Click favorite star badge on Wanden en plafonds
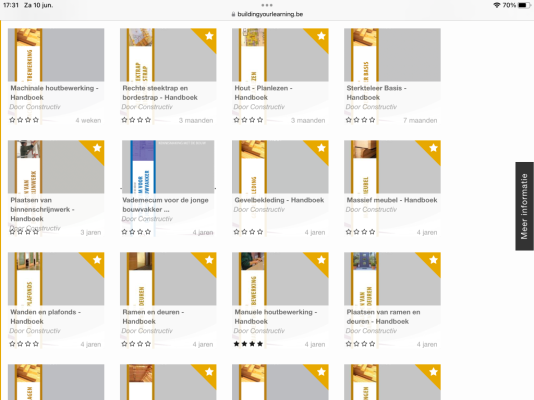534x400 pixels. pyautogui.click(x=97, y=260)
